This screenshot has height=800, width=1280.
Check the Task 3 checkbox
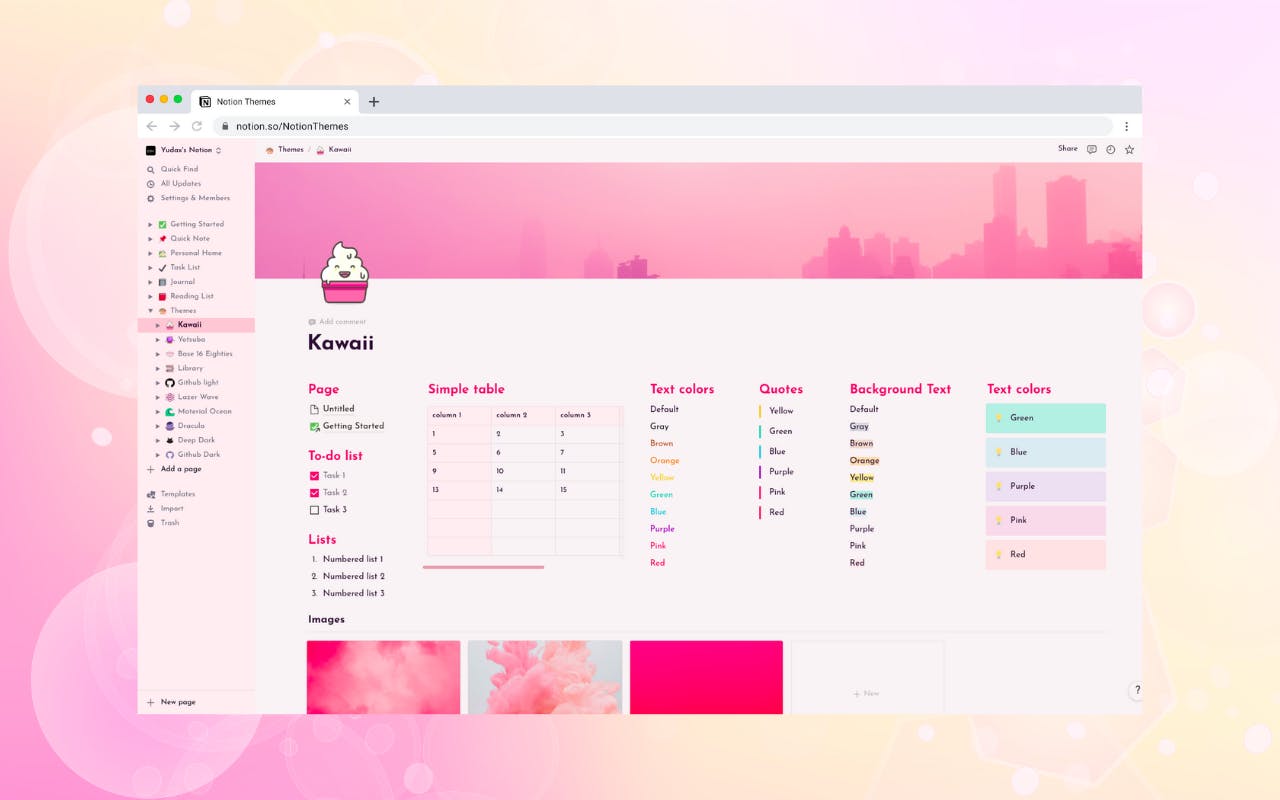tap(315, 510)
